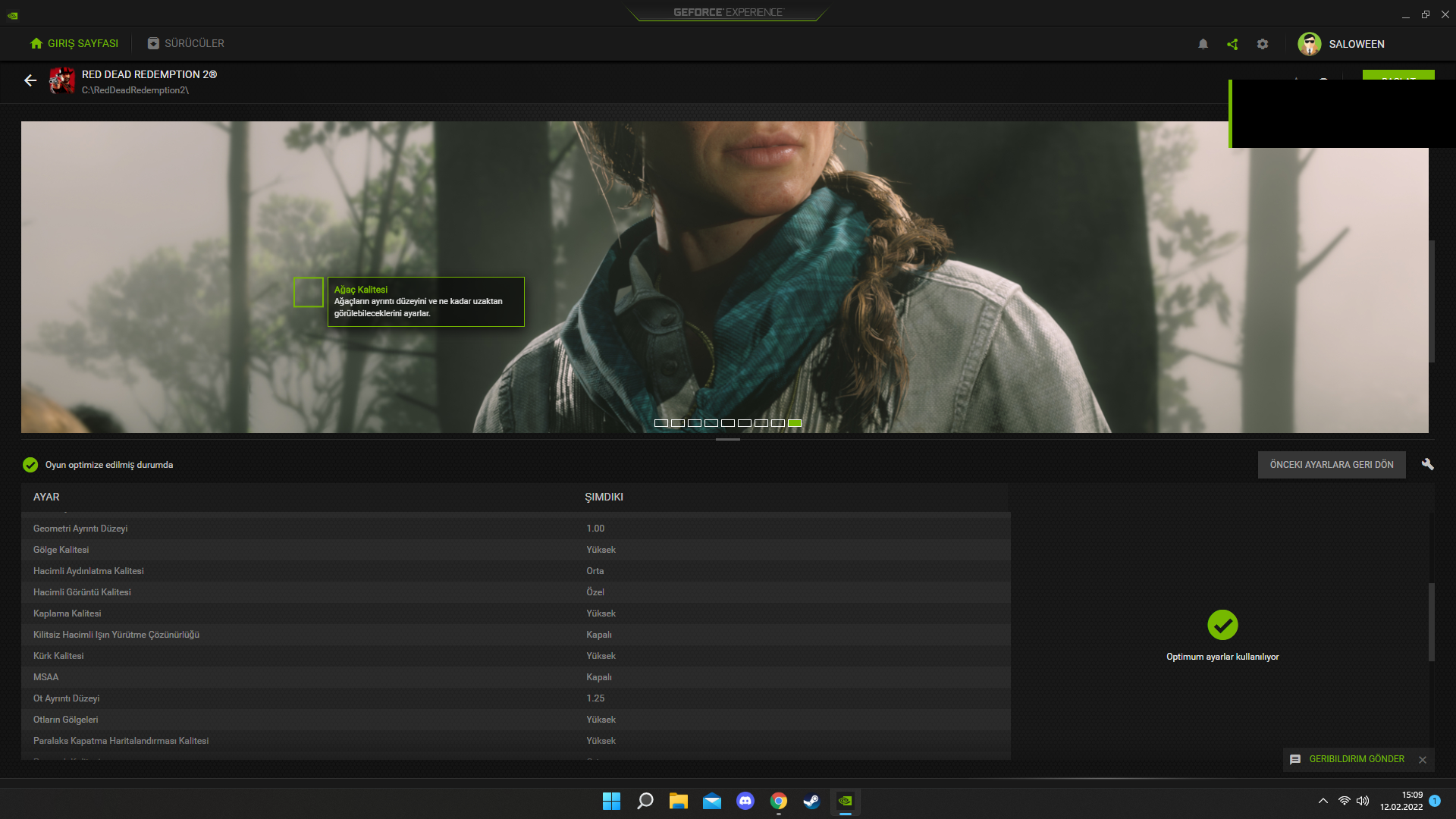1456x819 pixels.
Task: Open the SALOWEEN account name
Action: [x=1357, y=44]
